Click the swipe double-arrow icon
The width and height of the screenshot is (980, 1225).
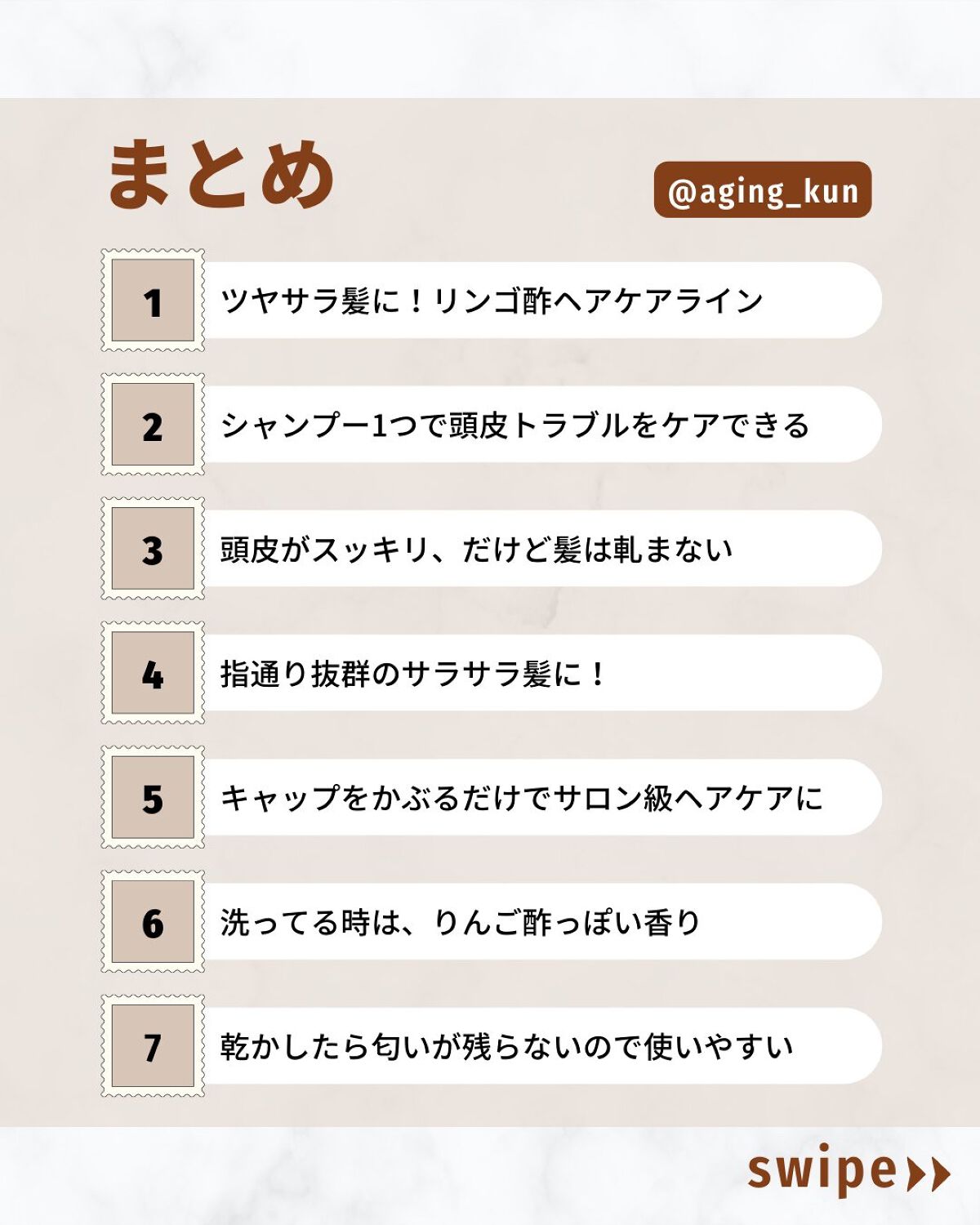pyautogui.click(x=929, y=1174)
